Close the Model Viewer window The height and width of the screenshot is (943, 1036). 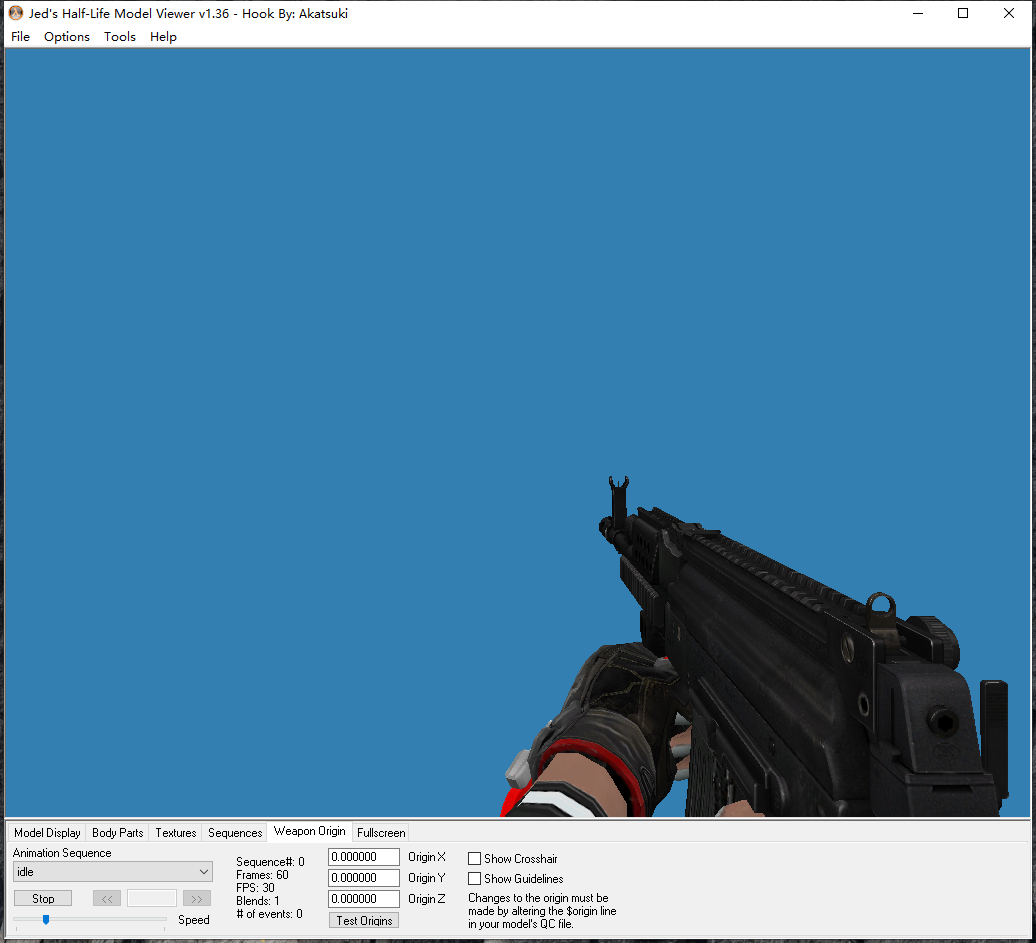click(1009, 13)
